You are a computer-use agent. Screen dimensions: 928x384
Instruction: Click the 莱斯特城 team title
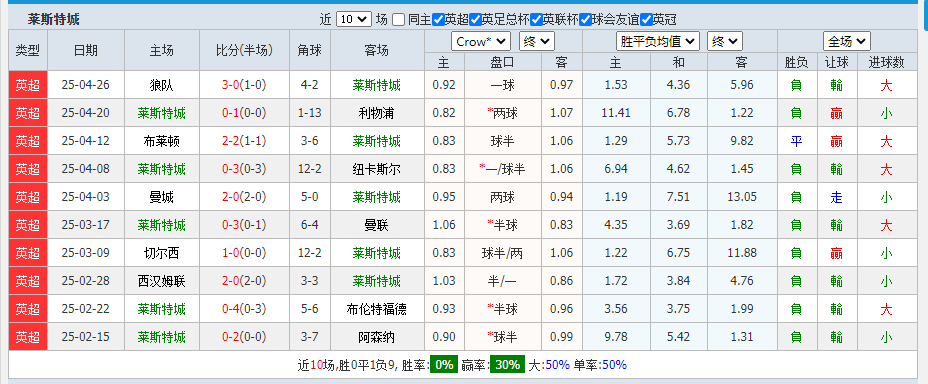(x=53, y=20)
